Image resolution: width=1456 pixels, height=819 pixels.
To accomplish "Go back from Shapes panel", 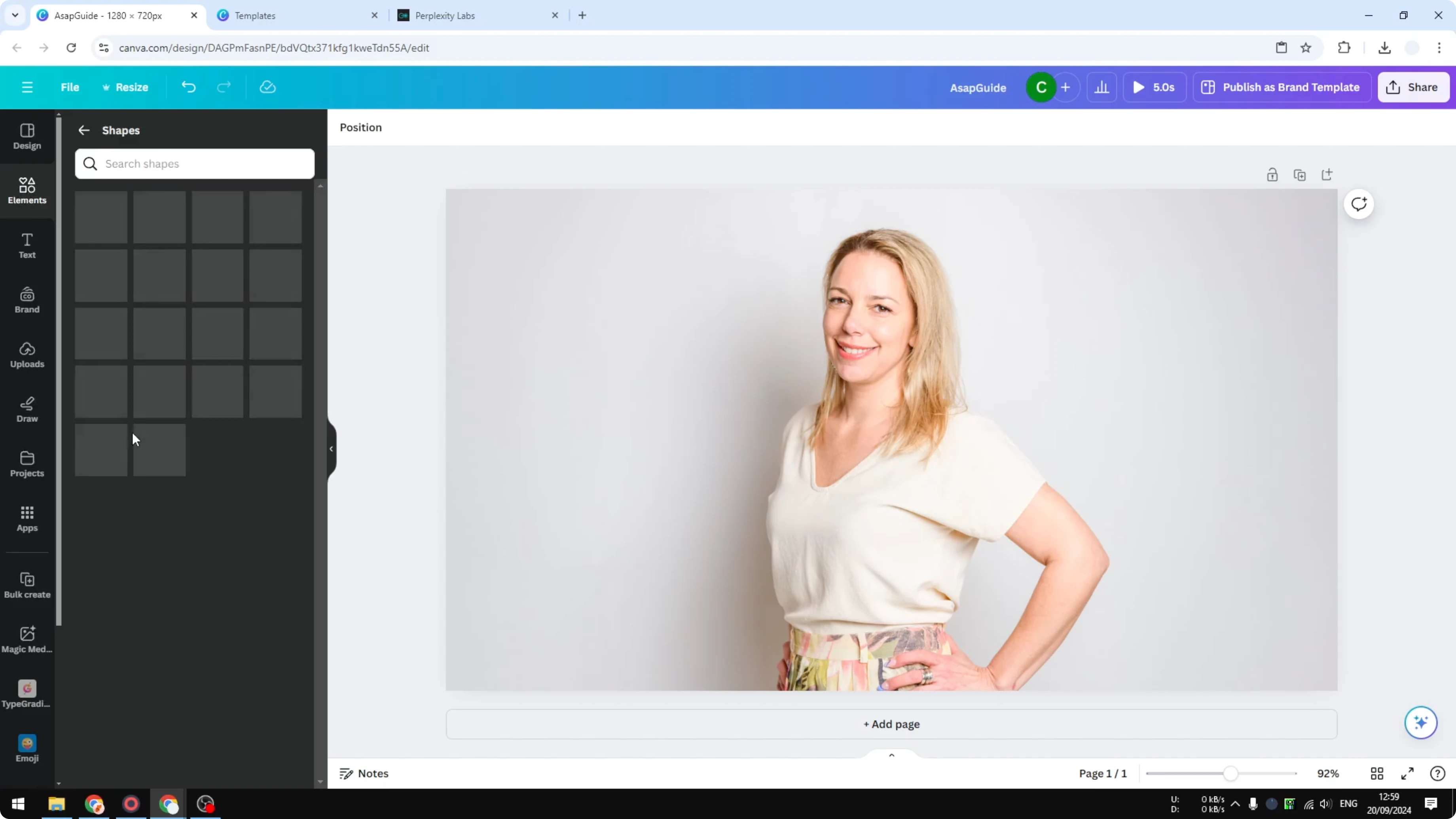I will pyautogui.click(x=83, y=131).
